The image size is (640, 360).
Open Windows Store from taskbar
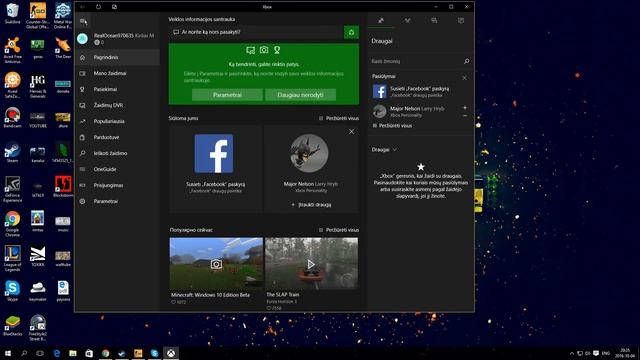click(x=89, y=353)
